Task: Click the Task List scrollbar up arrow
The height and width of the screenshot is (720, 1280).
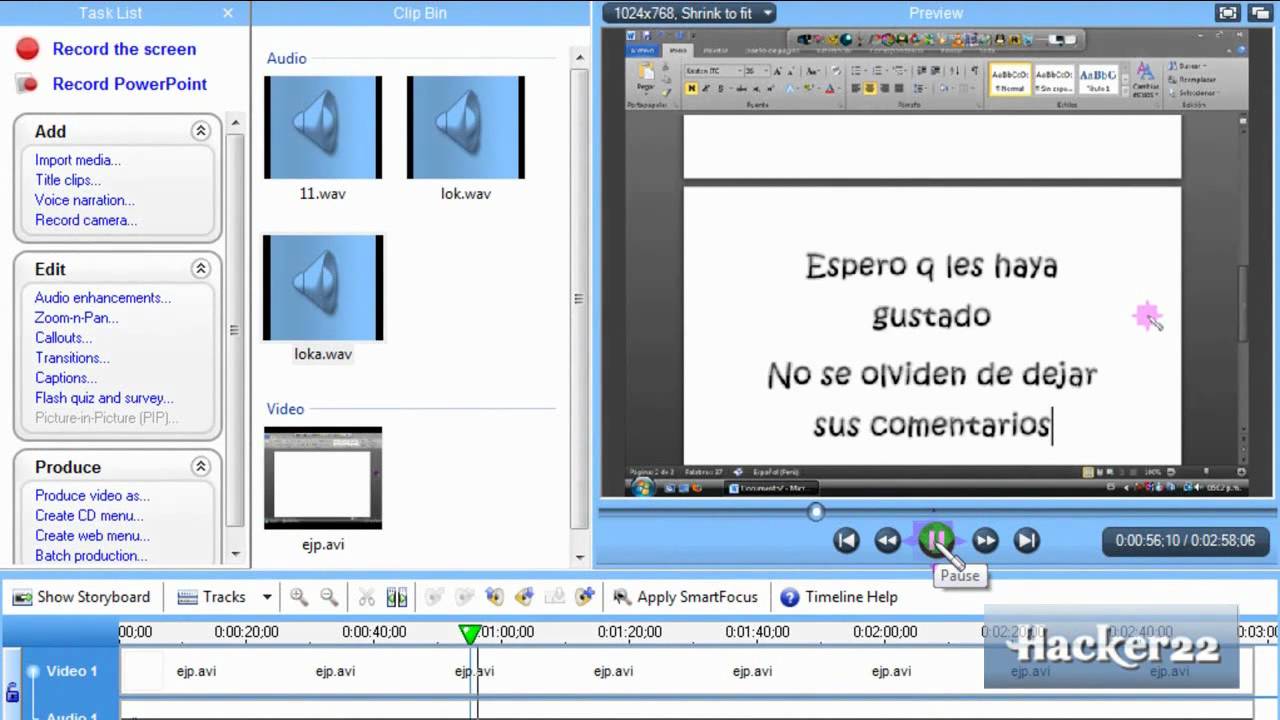Action: point(236,122)
